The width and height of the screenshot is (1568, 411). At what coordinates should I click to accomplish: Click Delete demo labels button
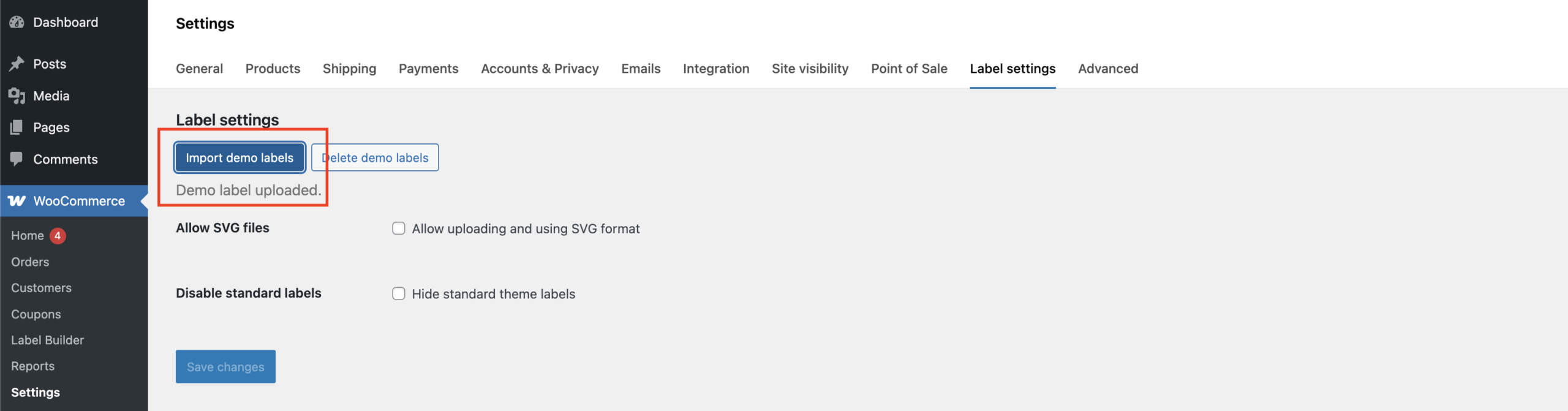coord(375,157)
